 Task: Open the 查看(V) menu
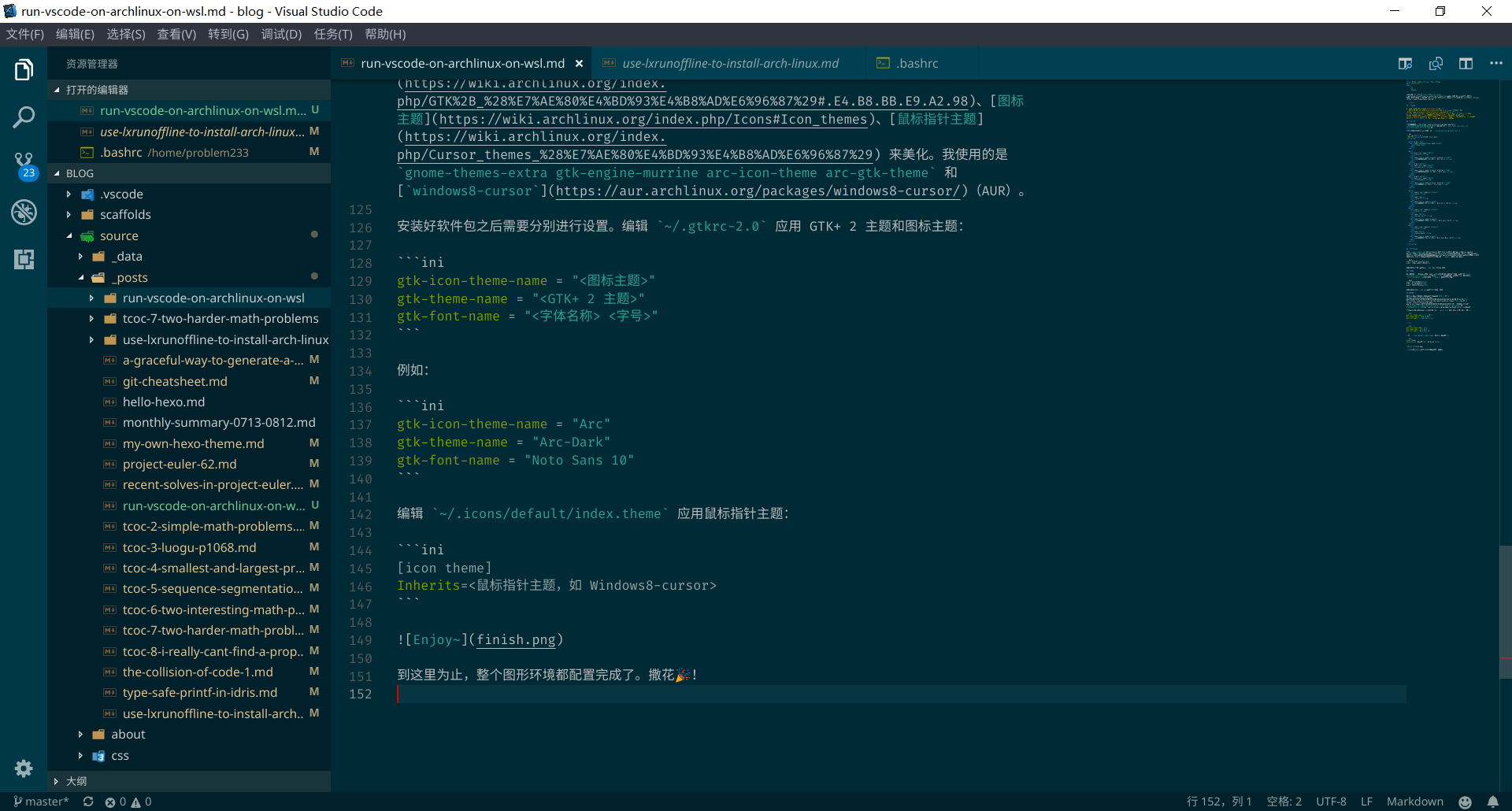coord(176,35)
